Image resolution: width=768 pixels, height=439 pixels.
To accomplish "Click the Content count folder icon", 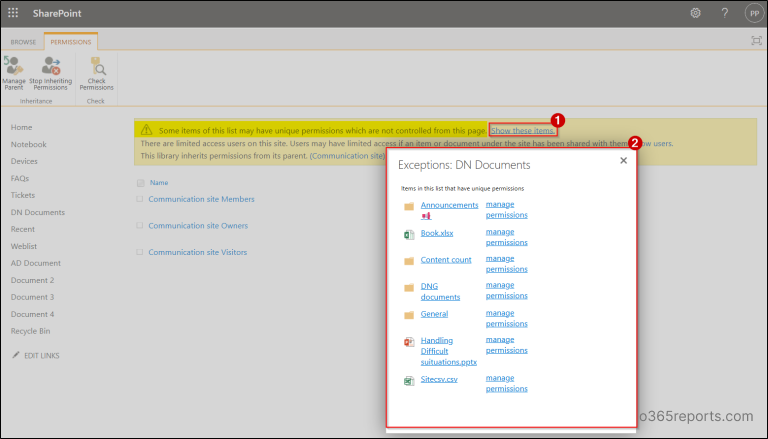I will pos(409,261).
